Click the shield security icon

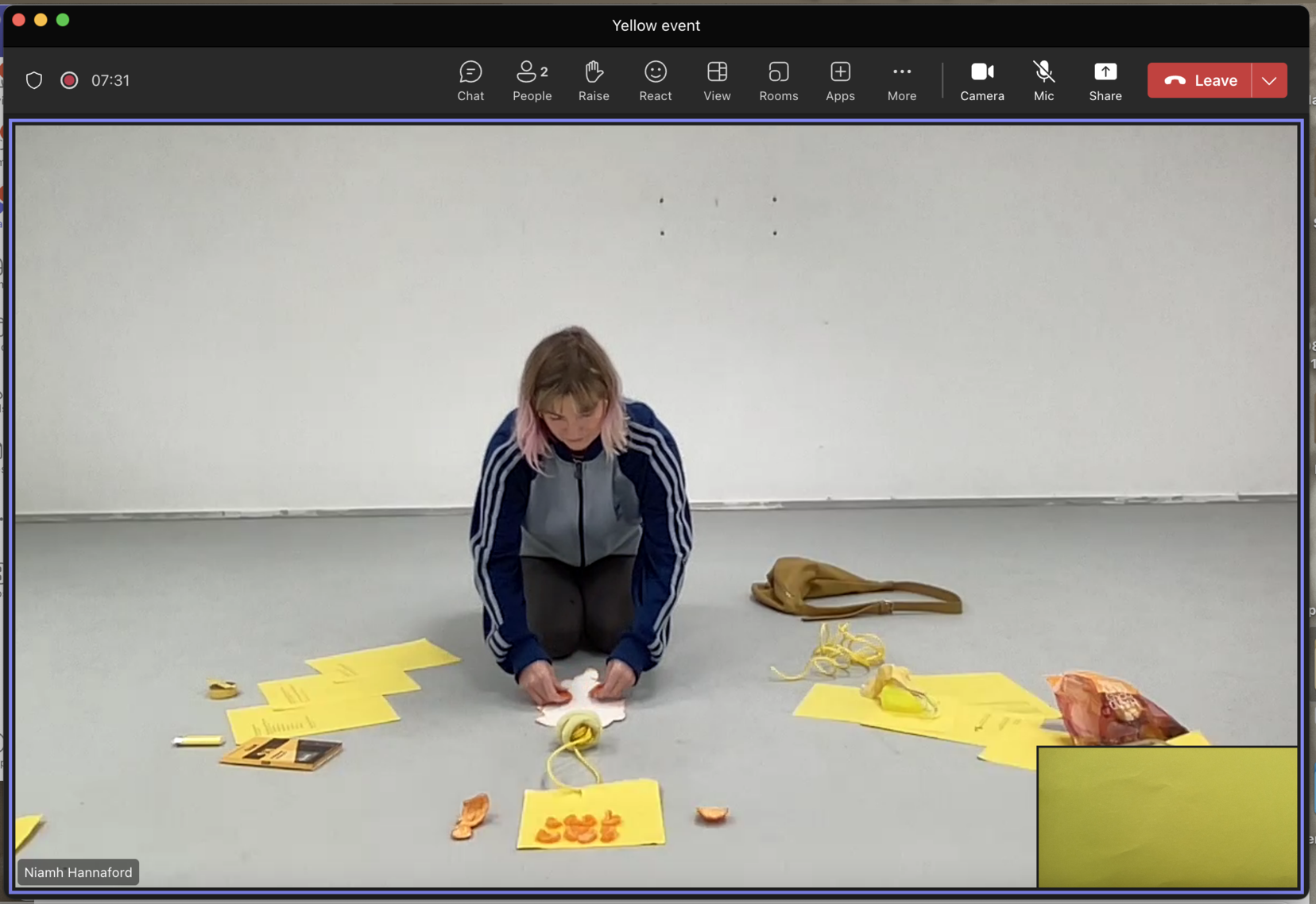pyautogui.click(x=34, y=80)
